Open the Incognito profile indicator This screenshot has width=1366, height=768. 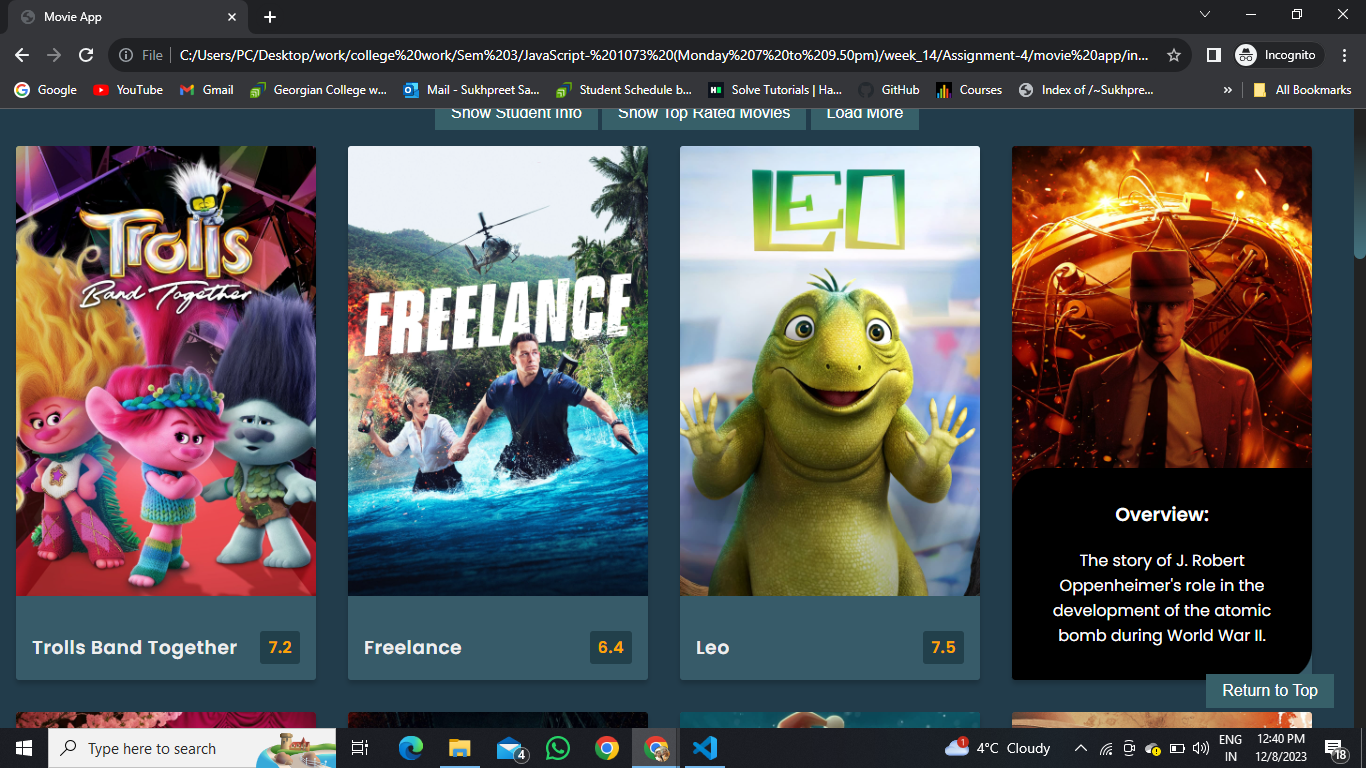tap(1278, 55)
